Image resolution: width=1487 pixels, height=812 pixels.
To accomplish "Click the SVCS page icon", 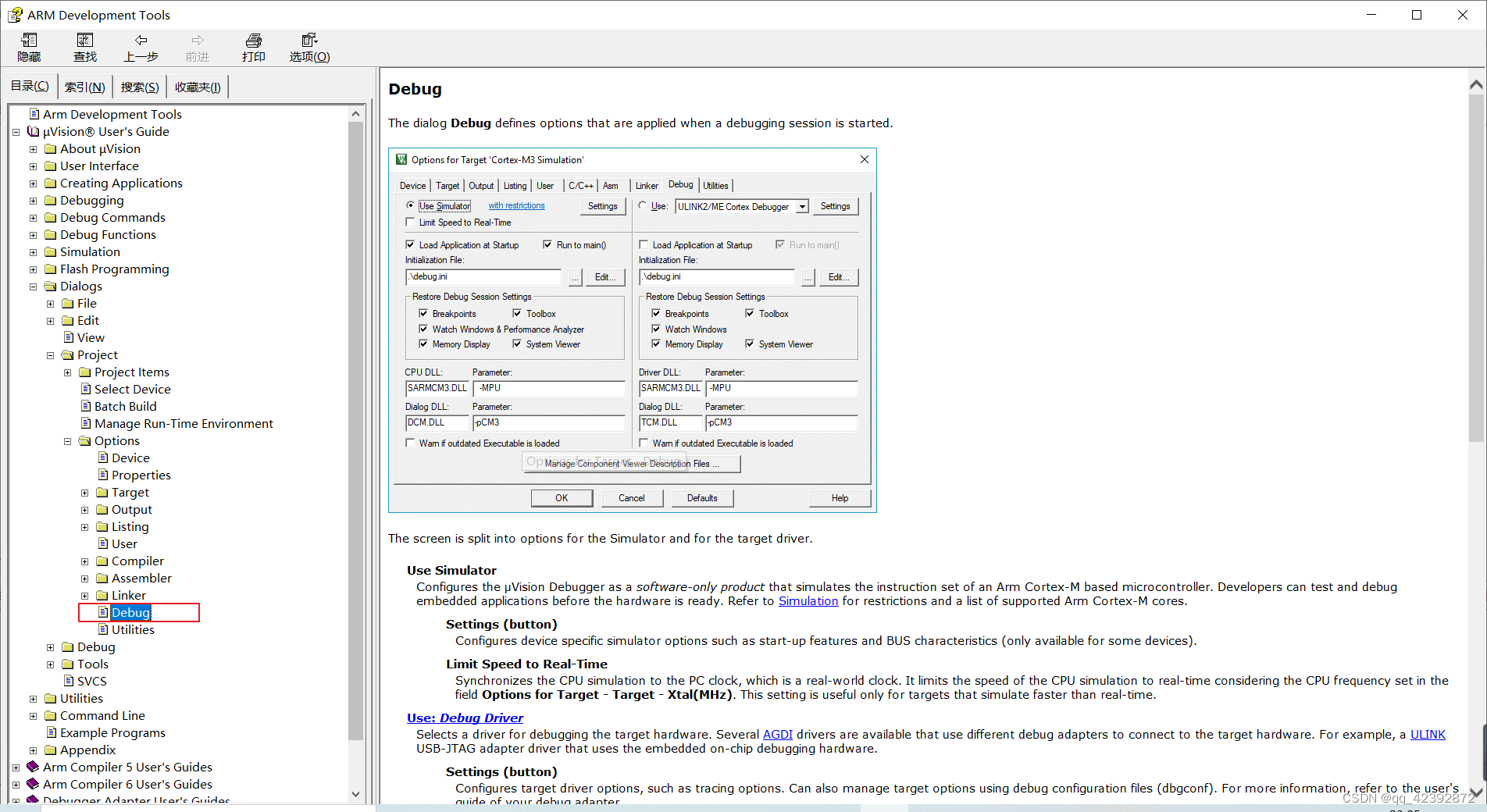I will point(68,681).
